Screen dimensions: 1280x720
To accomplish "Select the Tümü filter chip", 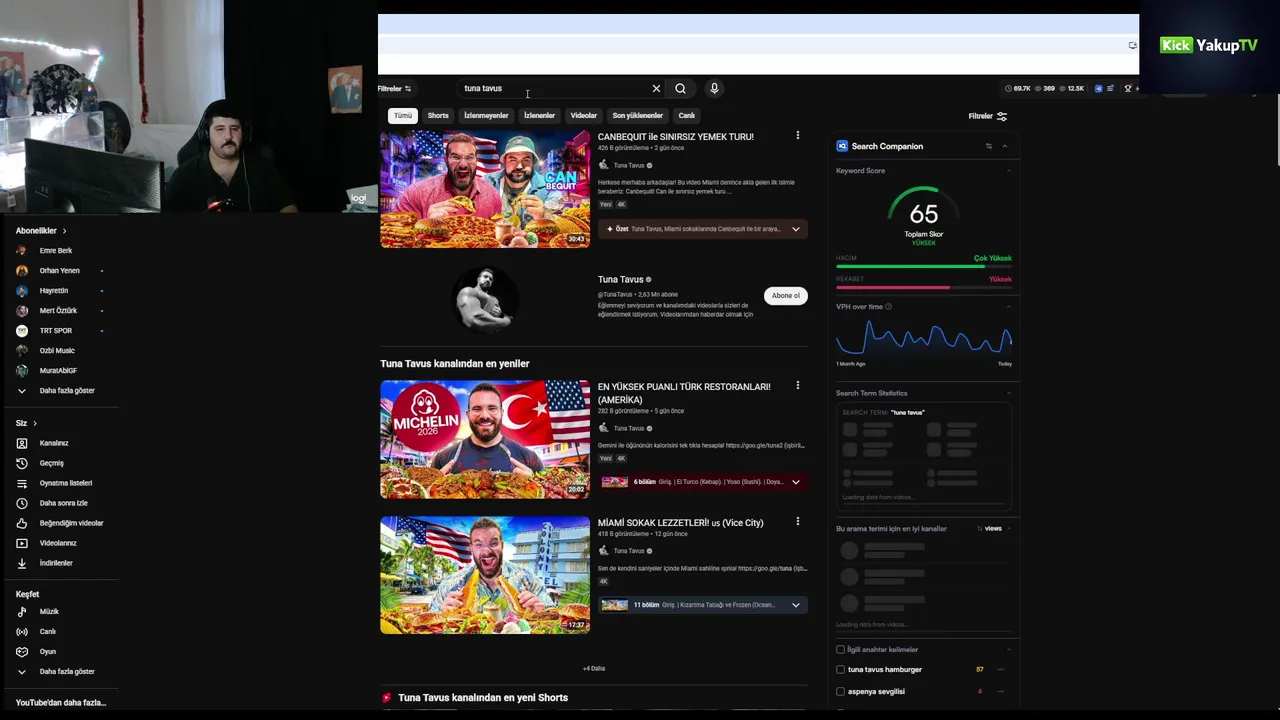I will pos(402,116).
